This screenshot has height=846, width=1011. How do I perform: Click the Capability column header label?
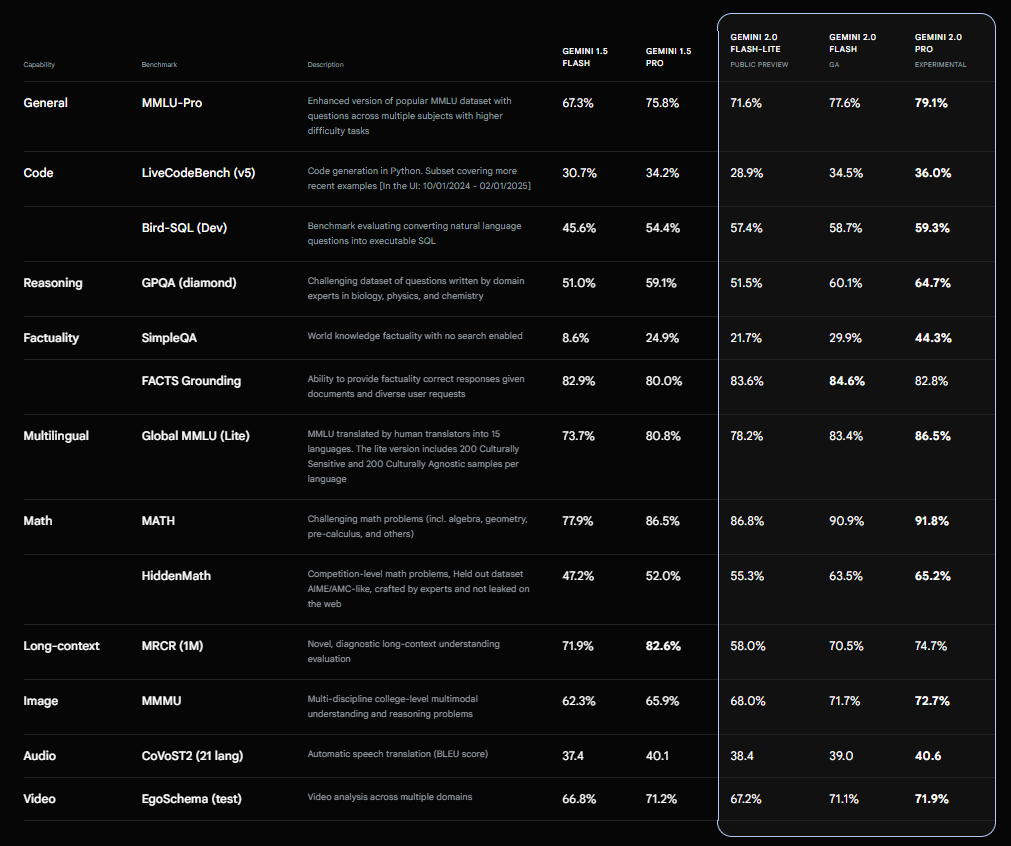coord(39,65)
